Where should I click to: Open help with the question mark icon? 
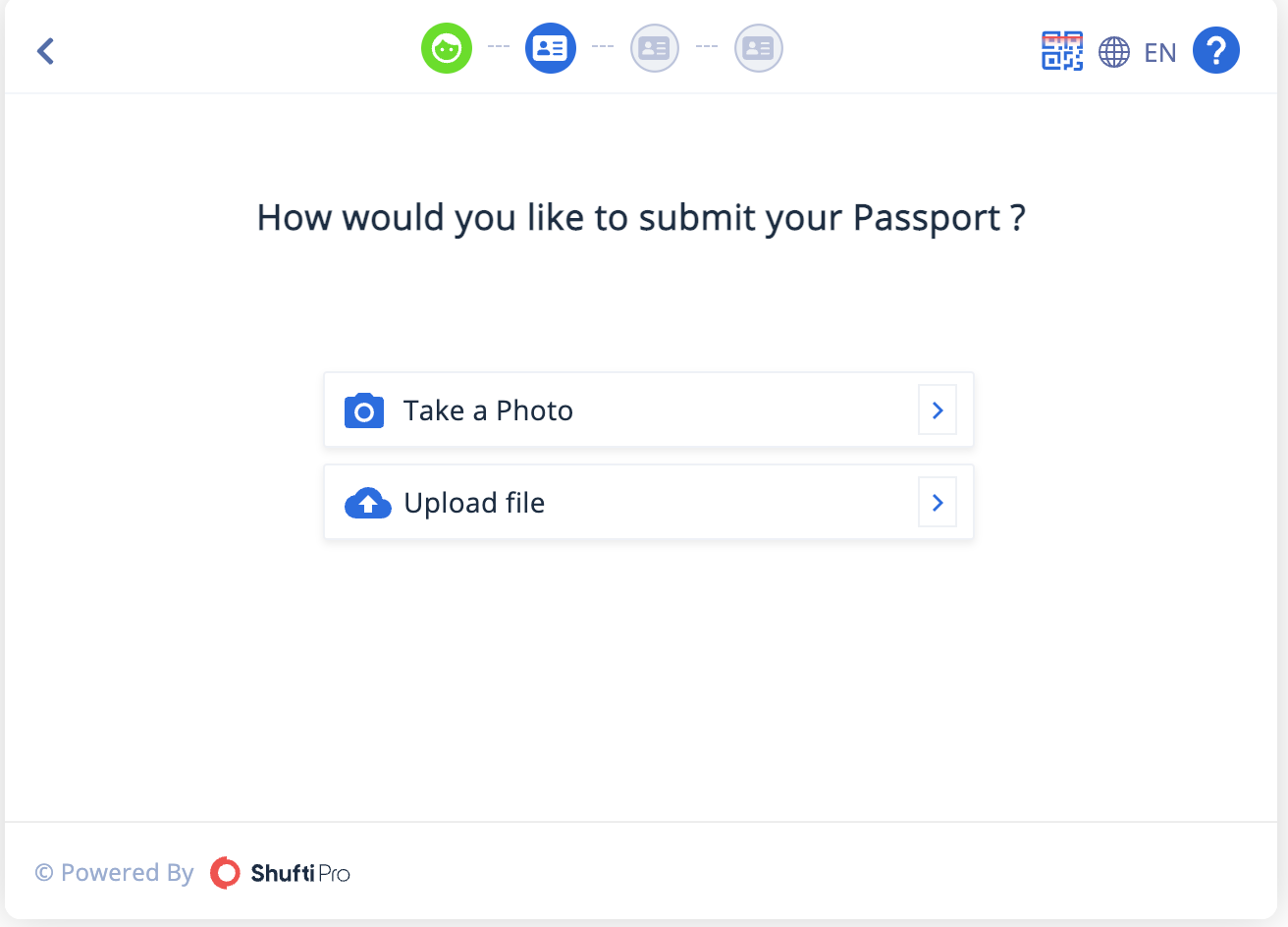[1216, 50]
